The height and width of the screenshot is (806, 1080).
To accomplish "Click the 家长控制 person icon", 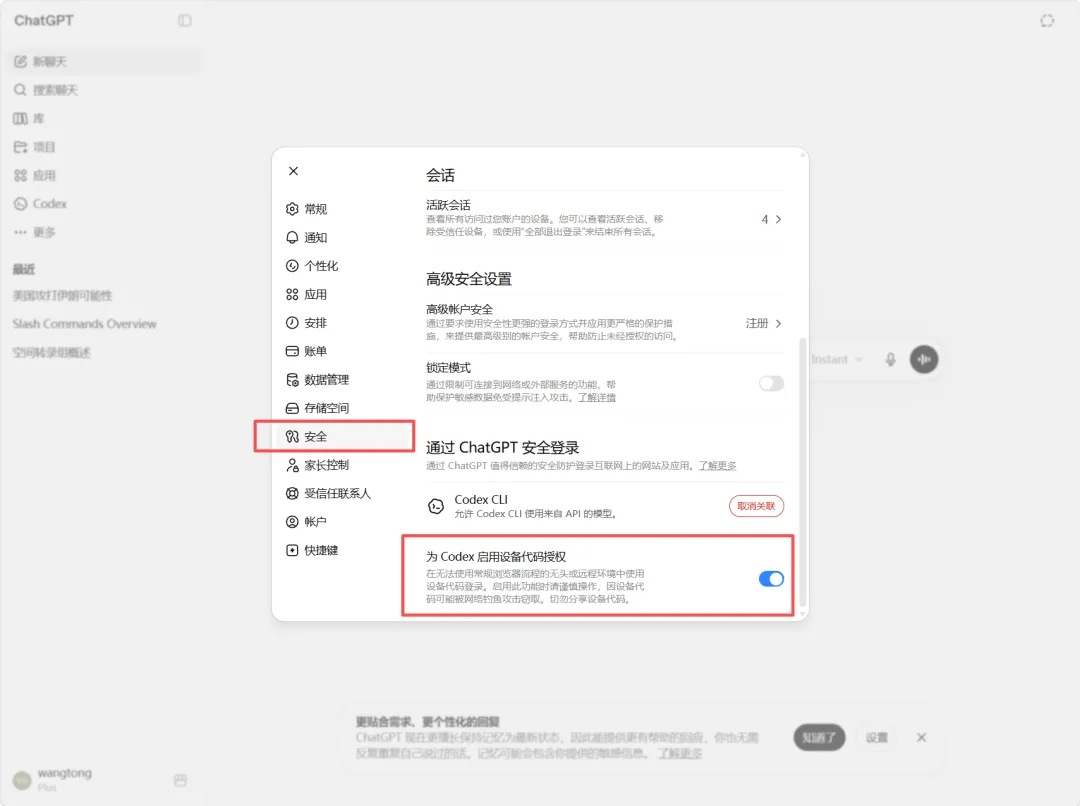I will click(x=292, y=465).
